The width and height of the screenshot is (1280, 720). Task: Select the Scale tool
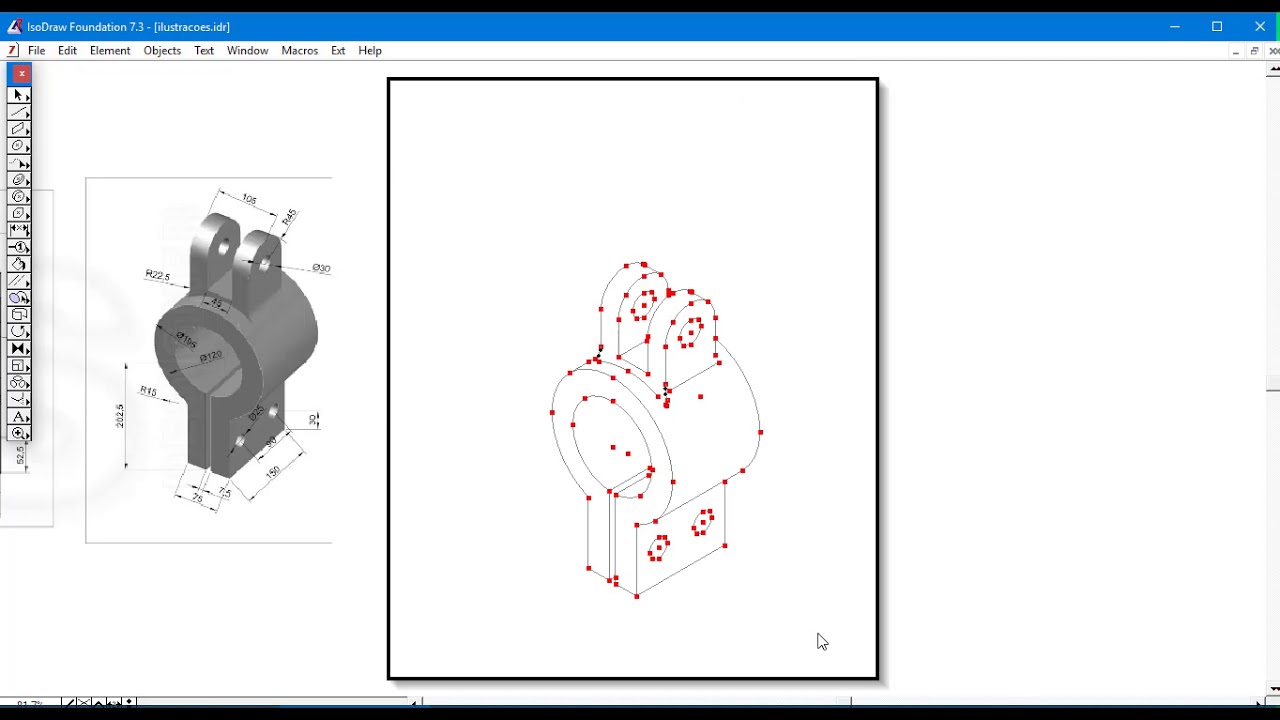click(x=19, y=366)
